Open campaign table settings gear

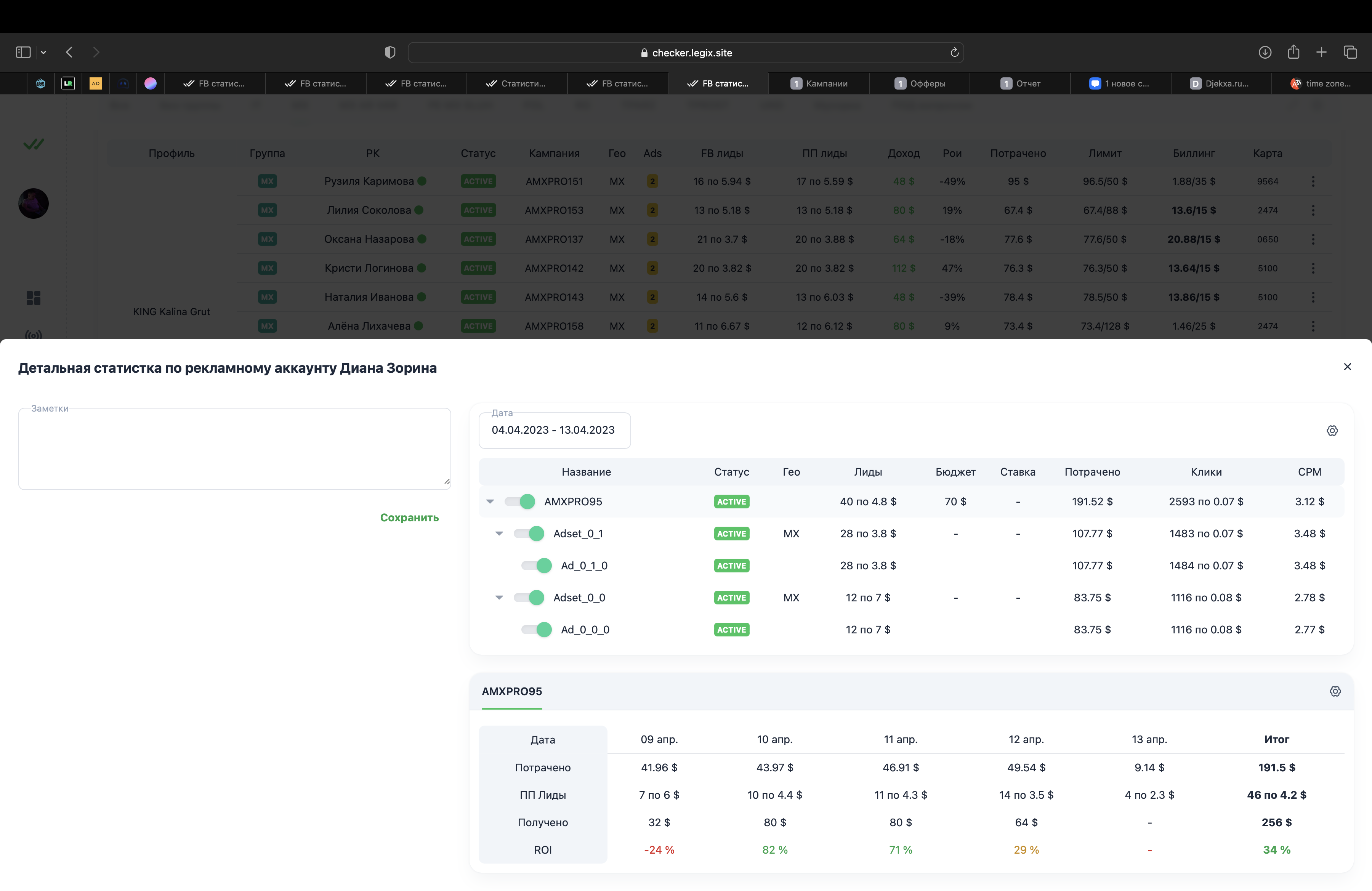coord(1332,431)
